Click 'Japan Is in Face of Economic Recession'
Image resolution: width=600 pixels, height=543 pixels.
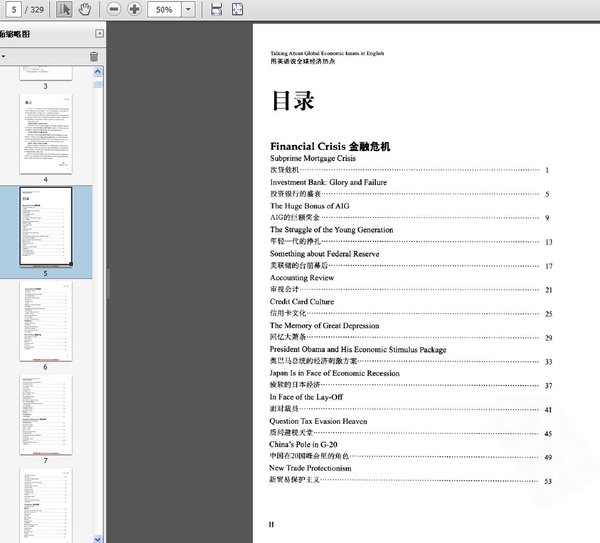(334, 373)
